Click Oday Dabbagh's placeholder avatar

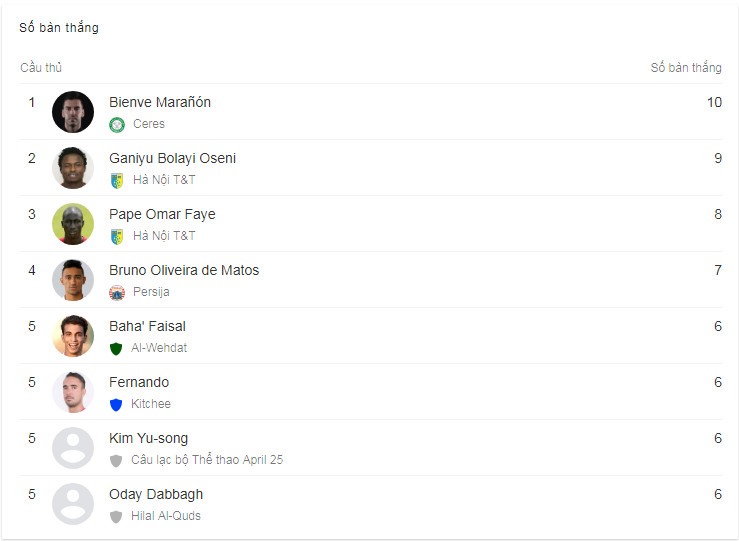73,504
